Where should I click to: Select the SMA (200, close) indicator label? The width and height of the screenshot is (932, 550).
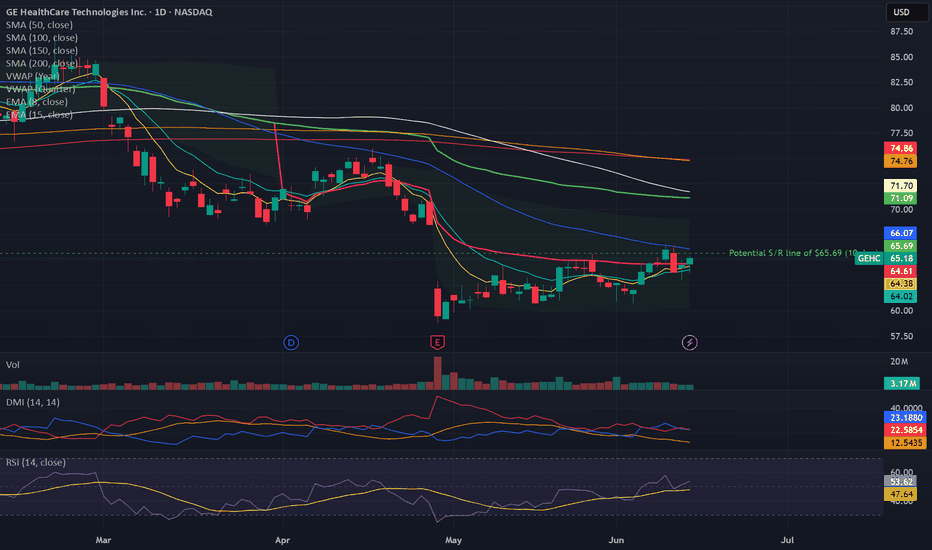click(42, 63)
